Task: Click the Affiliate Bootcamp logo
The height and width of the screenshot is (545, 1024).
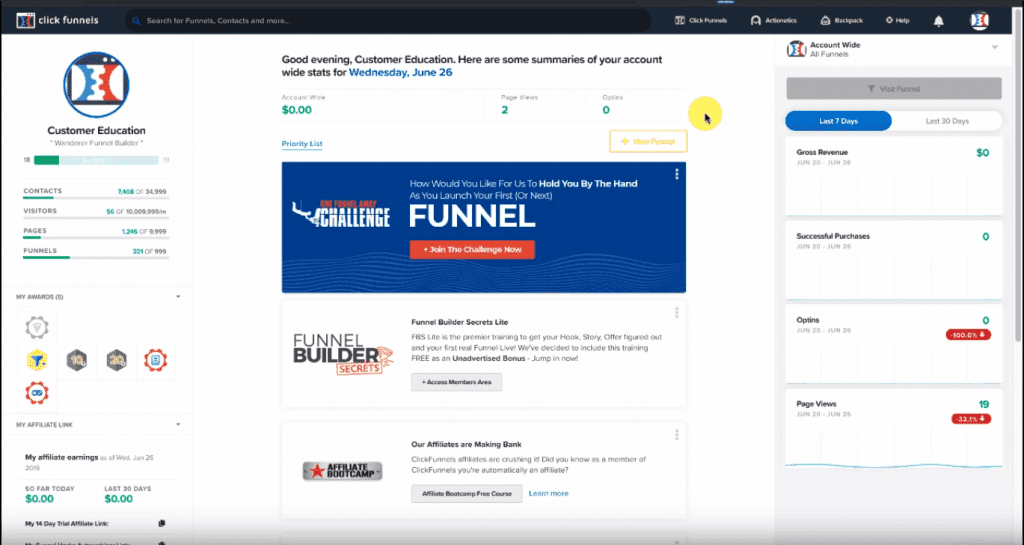Action: coord(342,471)
